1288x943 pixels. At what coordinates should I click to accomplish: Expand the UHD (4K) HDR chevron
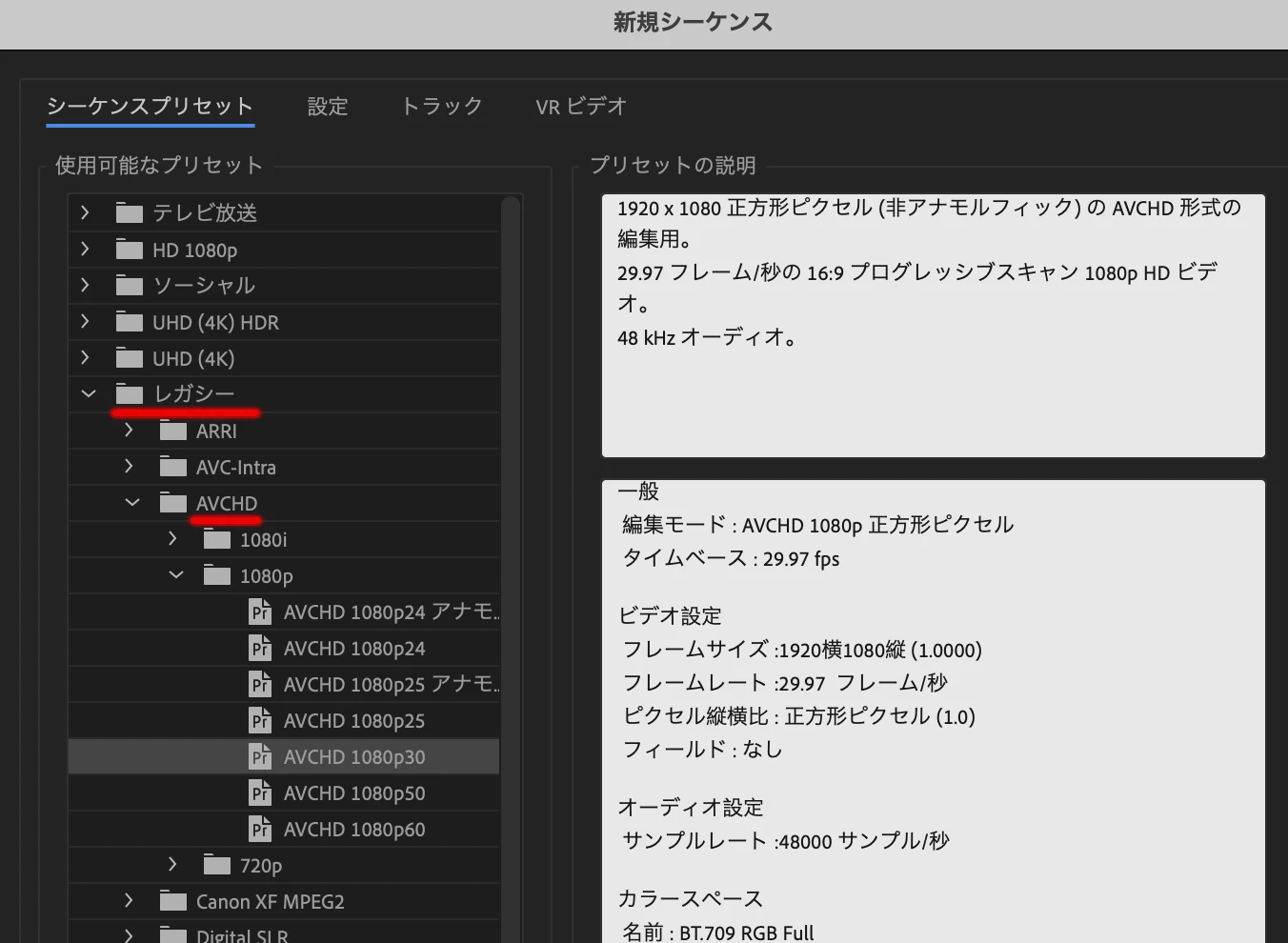pos(86,322)
